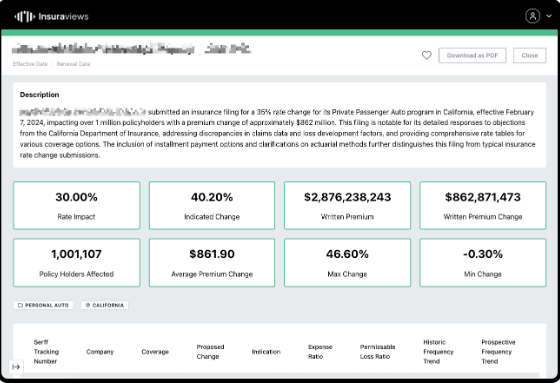Image resolution: width=560 pixels, height=385 pixels.
Task: Expand the account dropdown chevron
Action: coord(549,16)
